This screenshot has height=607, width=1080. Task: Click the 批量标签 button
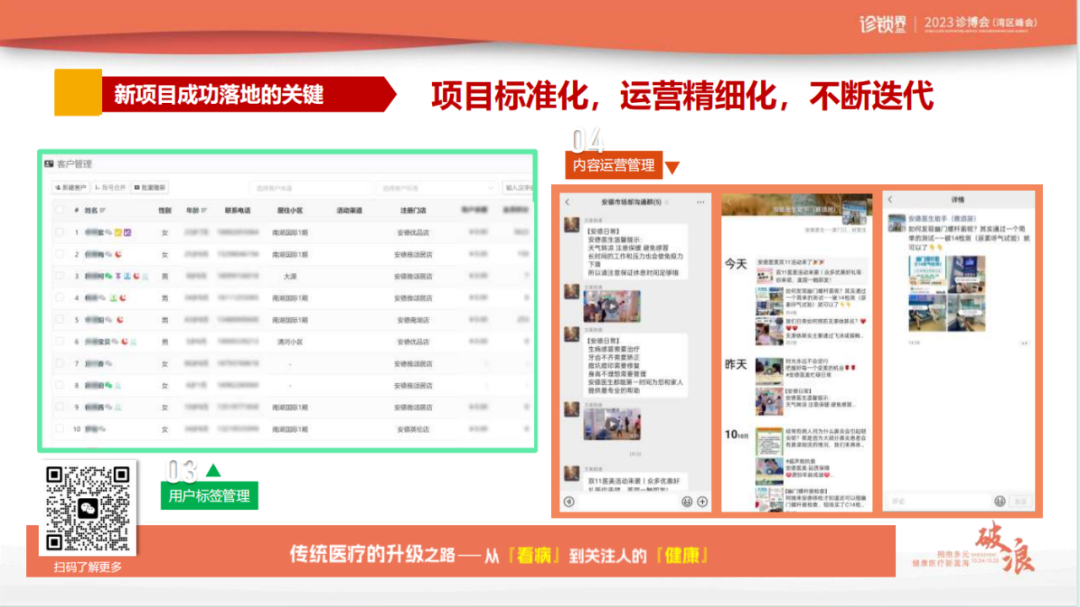click(x=150, y=187)
